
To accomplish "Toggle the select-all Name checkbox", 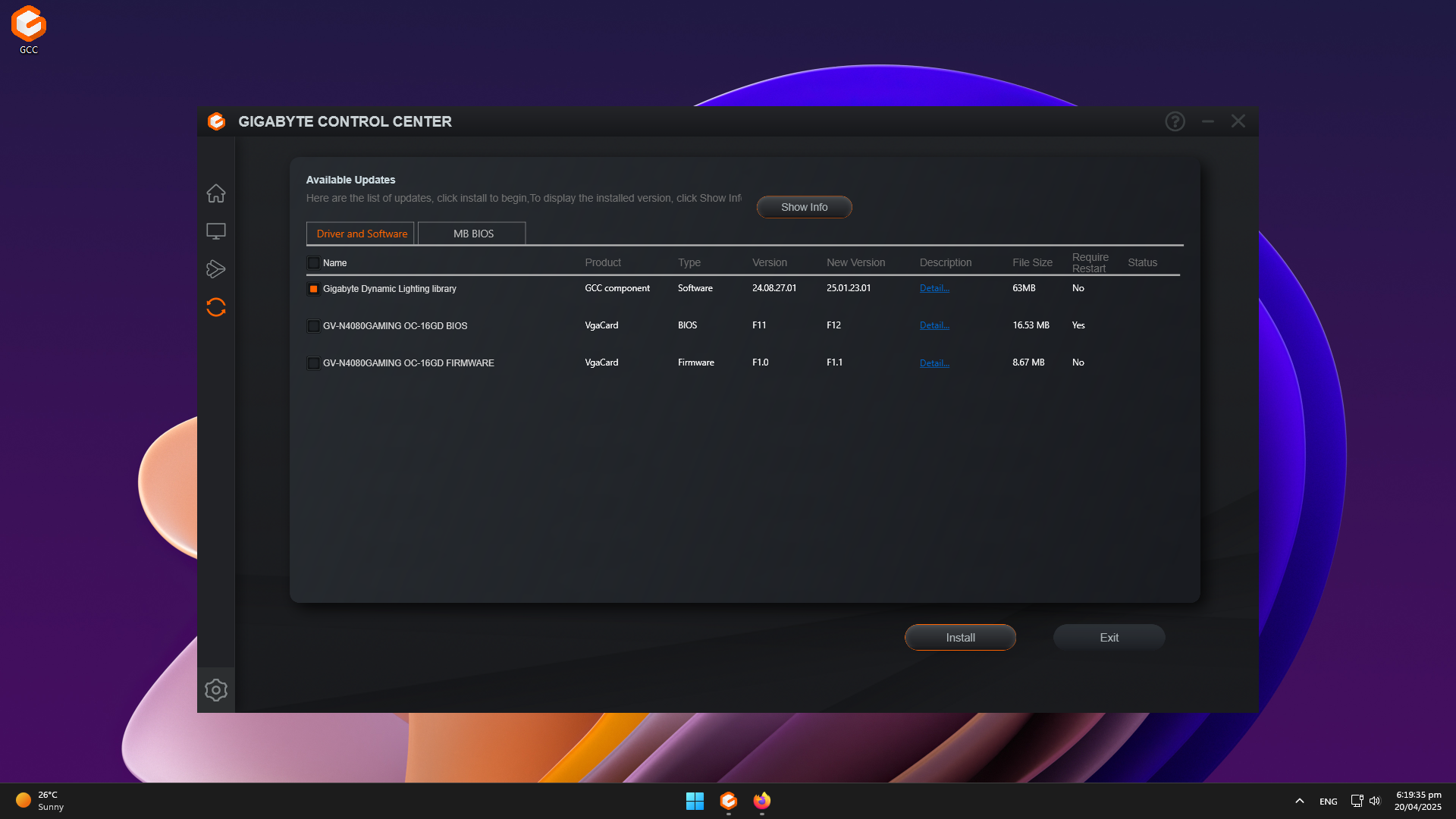I will (313, 263).
